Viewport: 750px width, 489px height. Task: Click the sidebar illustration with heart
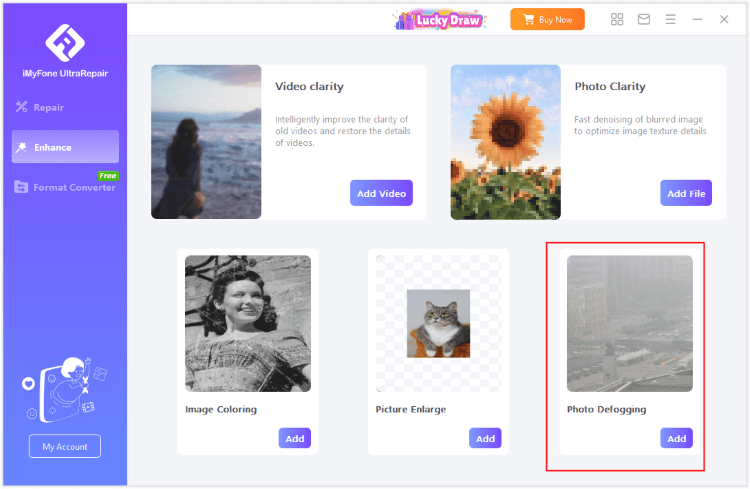(x=65, y=389)
